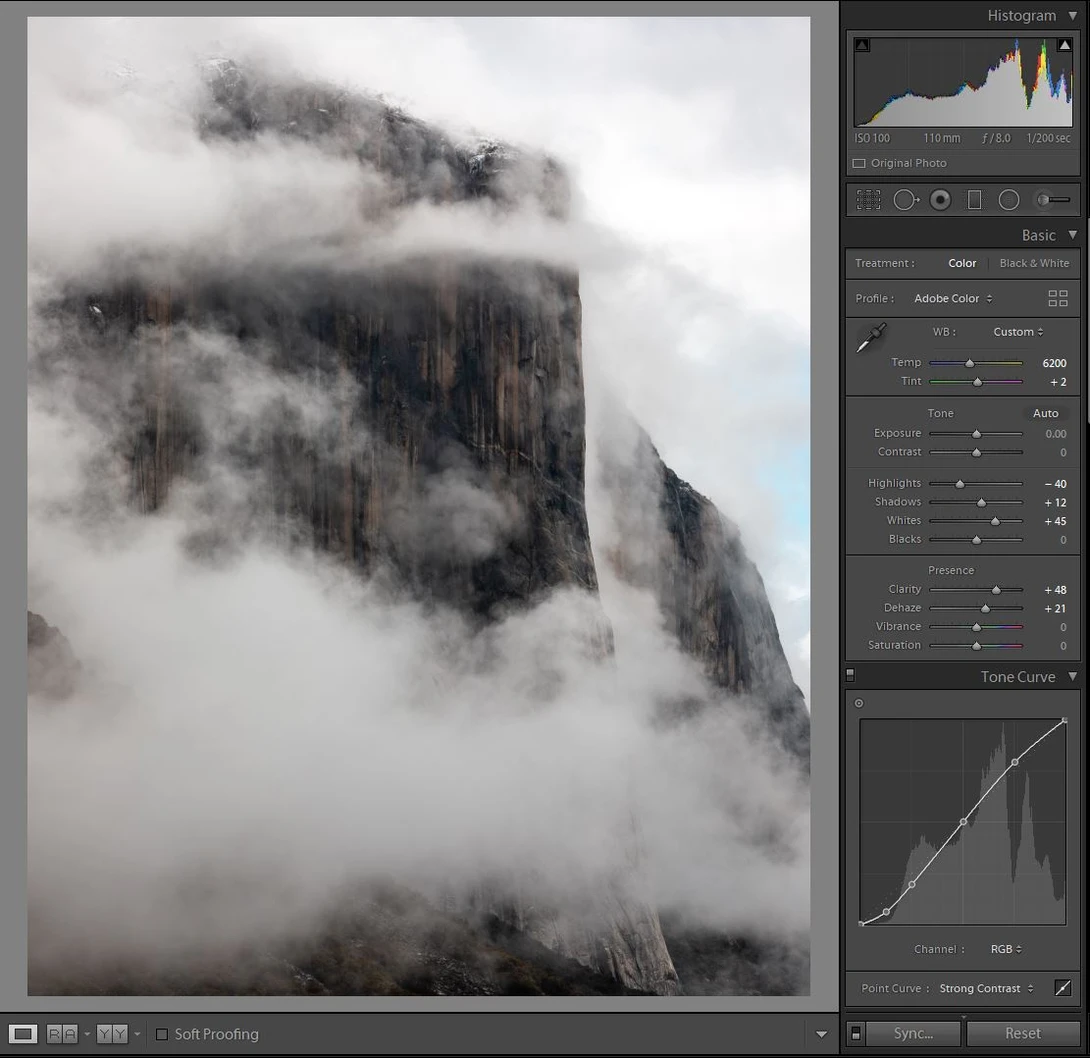Select the Spot Removal tool
This screenshot has width=1090, height=1058.
906,200
